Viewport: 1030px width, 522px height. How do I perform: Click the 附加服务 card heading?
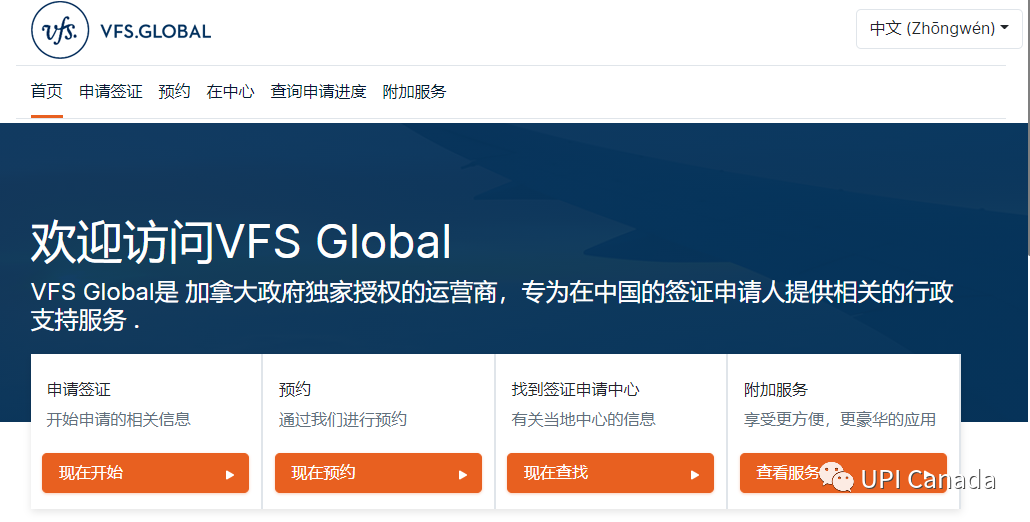pyautogui.click(x=776, y=389)
